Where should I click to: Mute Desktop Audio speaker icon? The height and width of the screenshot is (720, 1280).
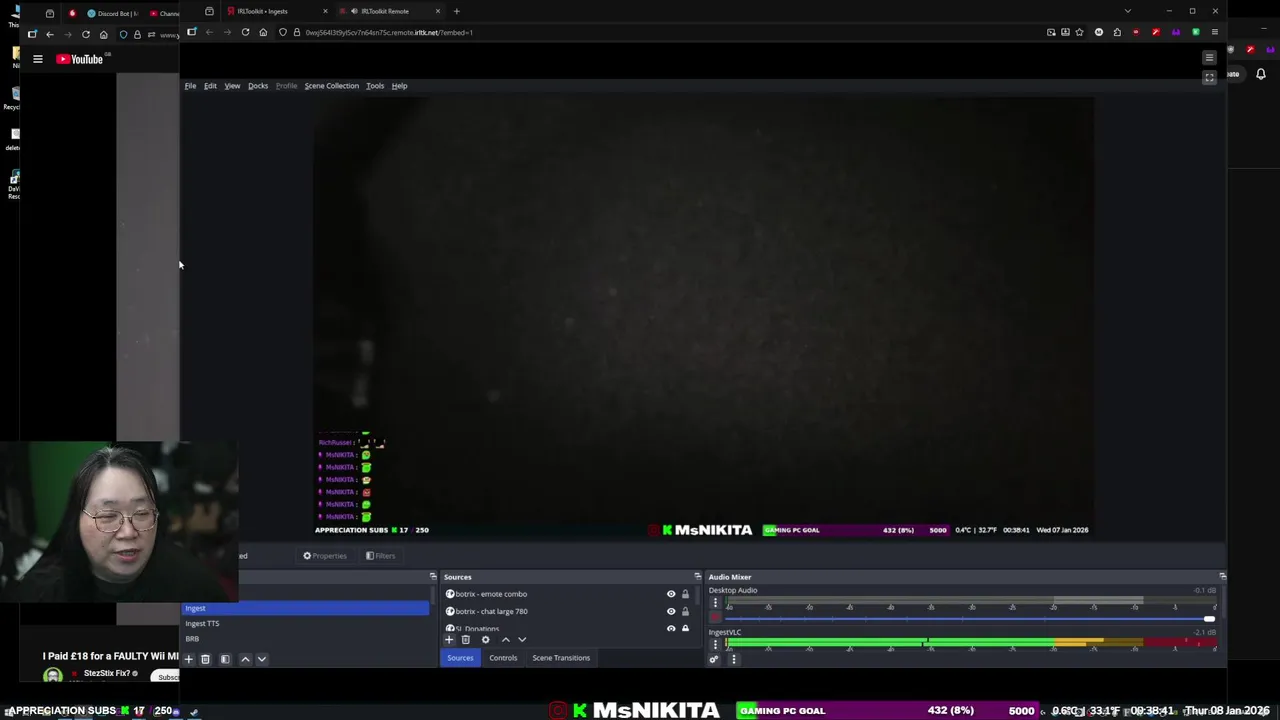tap(715, 618)
